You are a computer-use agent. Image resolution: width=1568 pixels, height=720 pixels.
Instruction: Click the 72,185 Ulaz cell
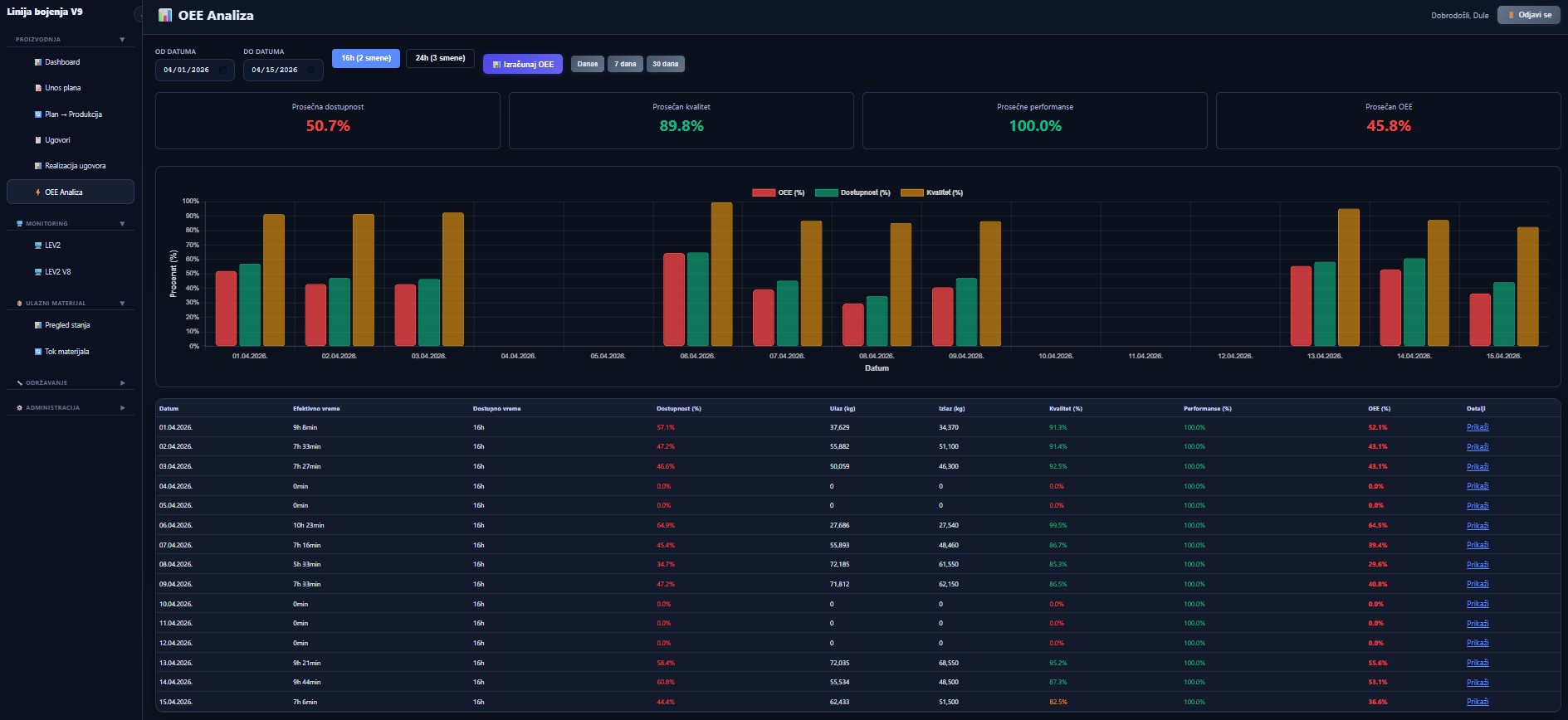[x=840, y=564]
